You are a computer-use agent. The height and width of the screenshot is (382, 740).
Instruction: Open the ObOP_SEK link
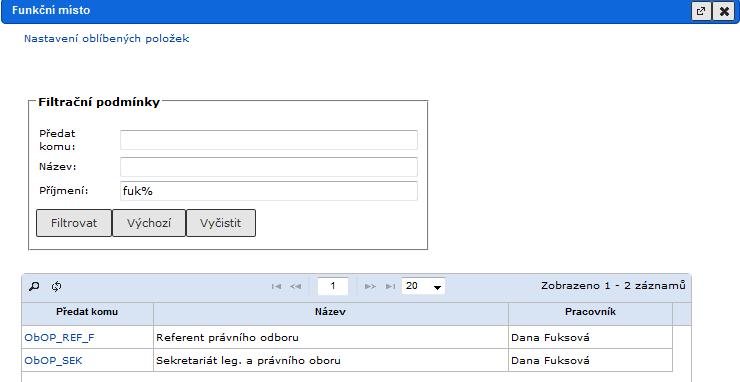pyautogui.click(x=53, y=361)
